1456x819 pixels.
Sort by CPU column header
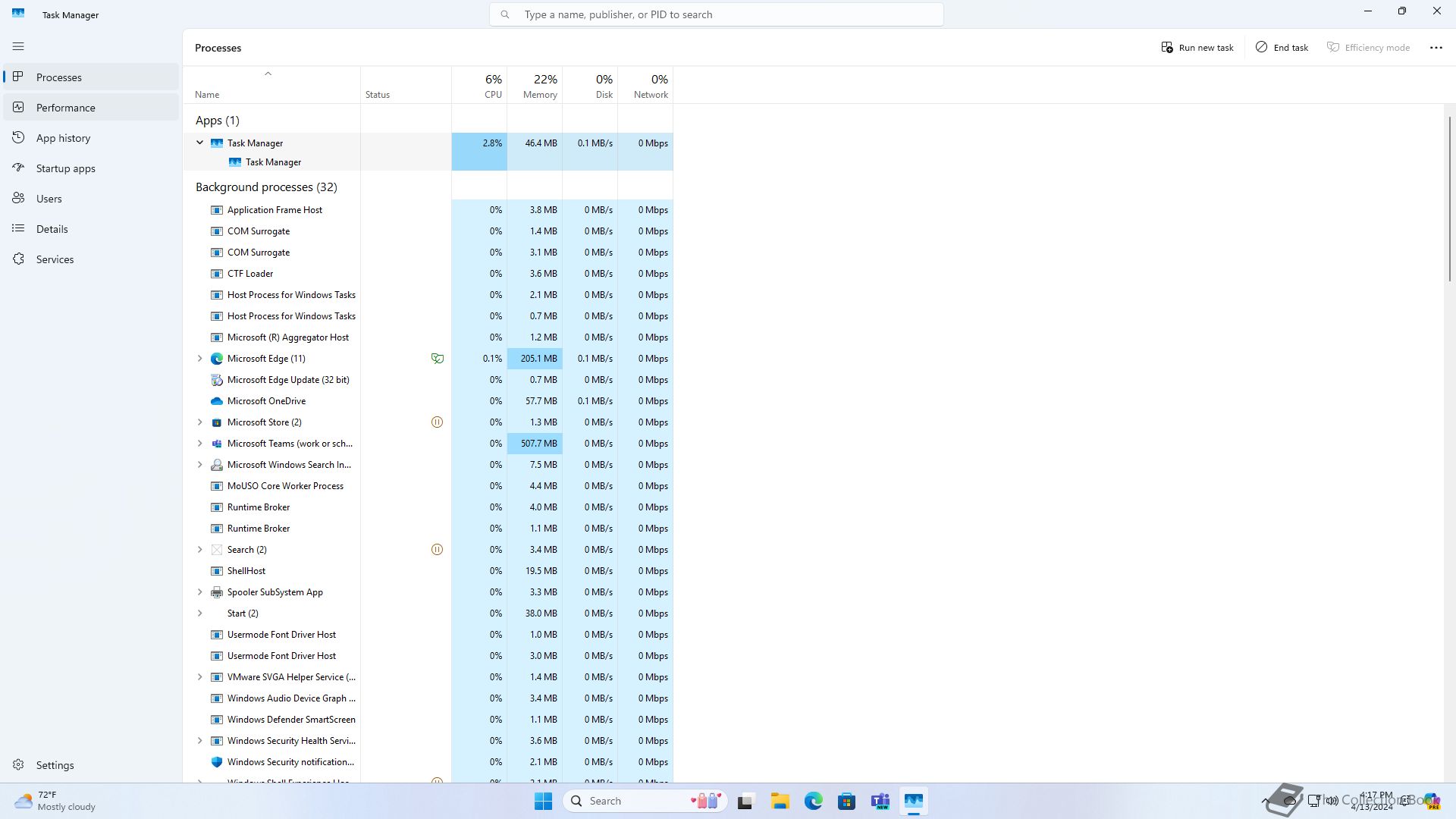(479, 86)
